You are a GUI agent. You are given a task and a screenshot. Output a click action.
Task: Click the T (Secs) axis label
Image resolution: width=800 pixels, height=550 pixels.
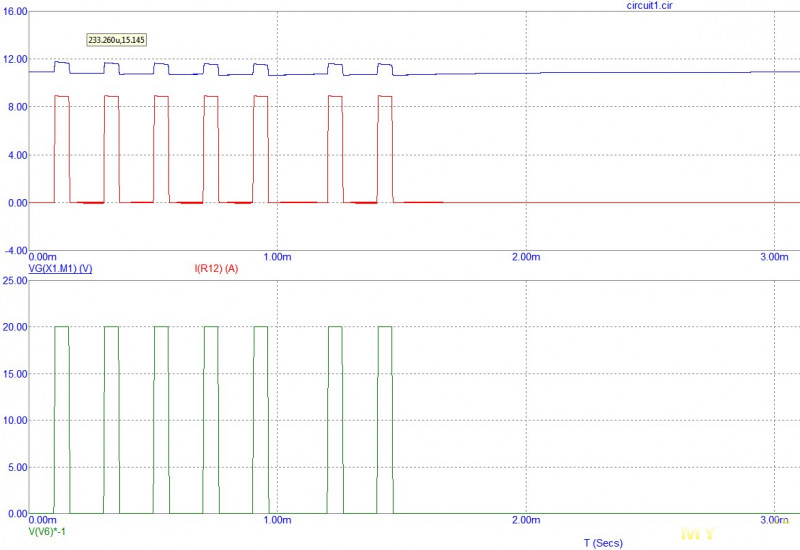[x=602, y=542]
